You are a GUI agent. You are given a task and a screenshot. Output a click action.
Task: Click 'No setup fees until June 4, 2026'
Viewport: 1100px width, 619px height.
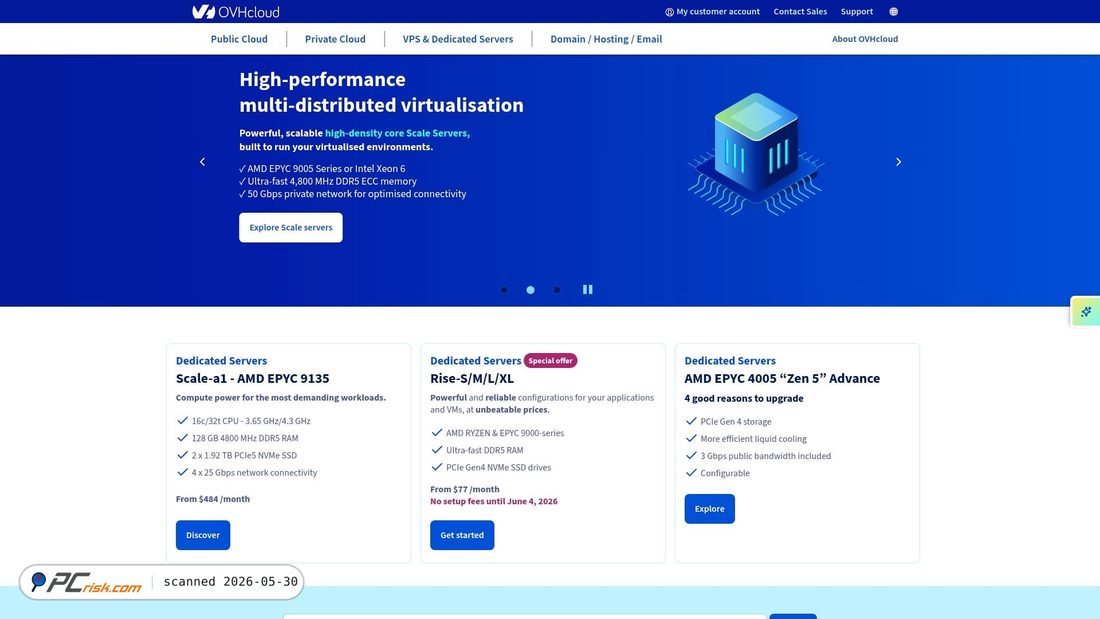tap(494, 501)
